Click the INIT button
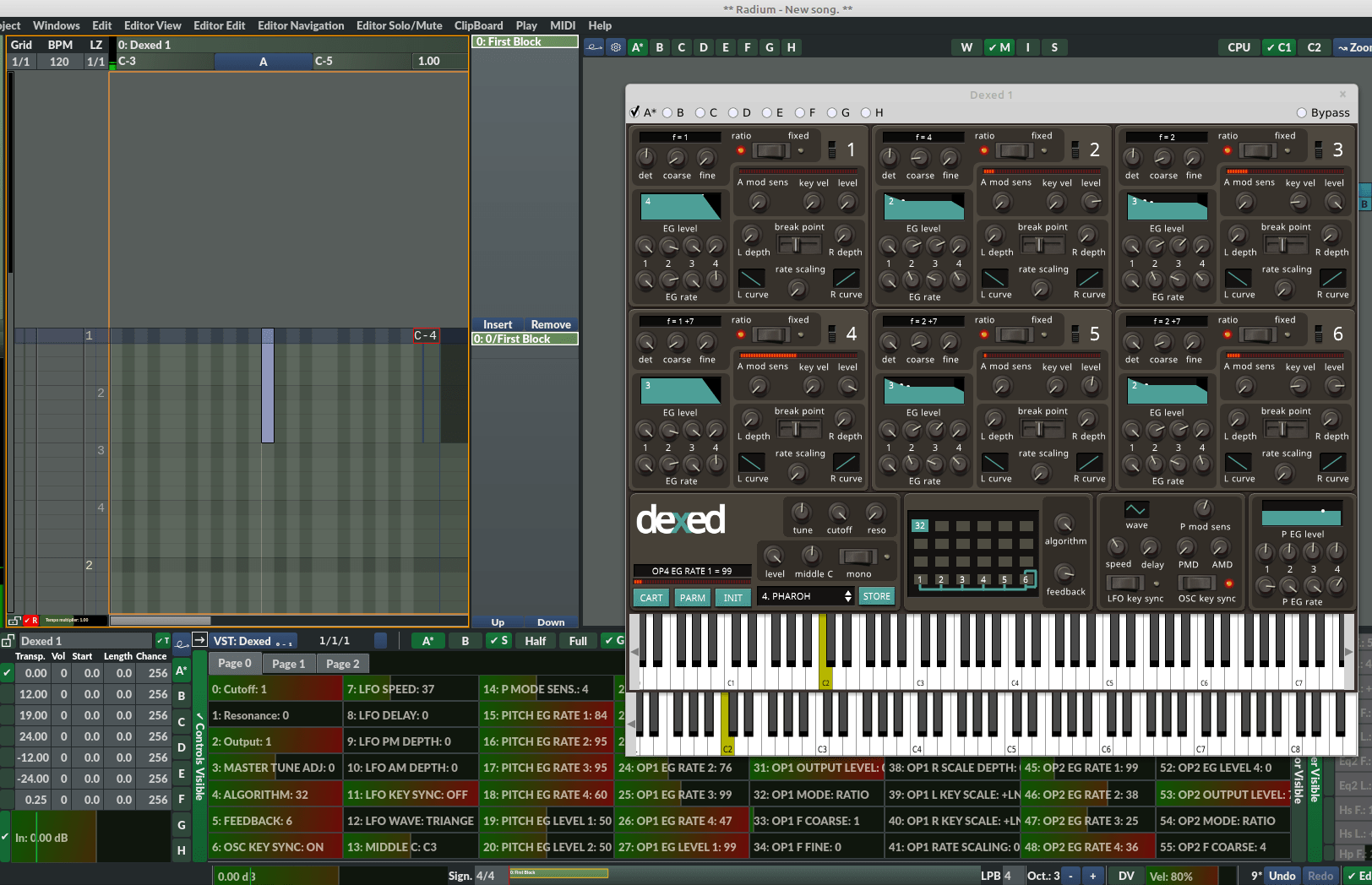 click(x=732, y=598)
